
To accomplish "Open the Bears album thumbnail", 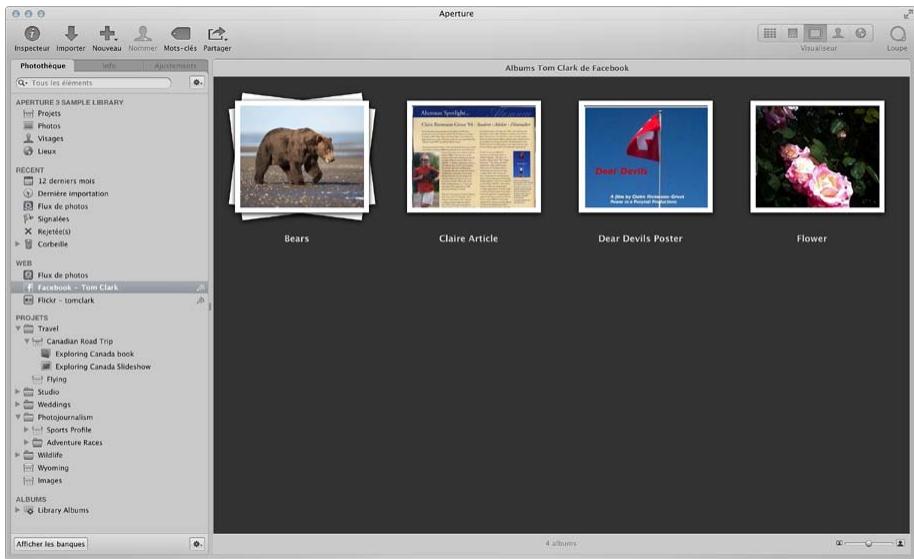I will [302, 156].
